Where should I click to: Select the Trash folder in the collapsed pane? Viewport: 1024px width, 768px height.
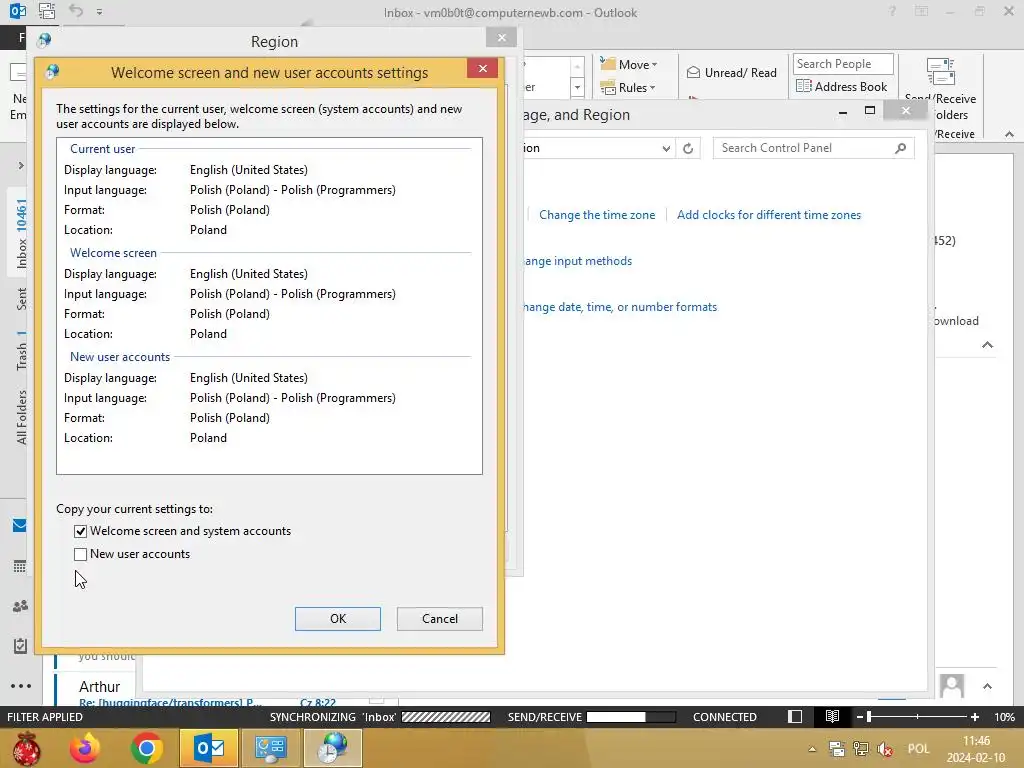point(22,351)
